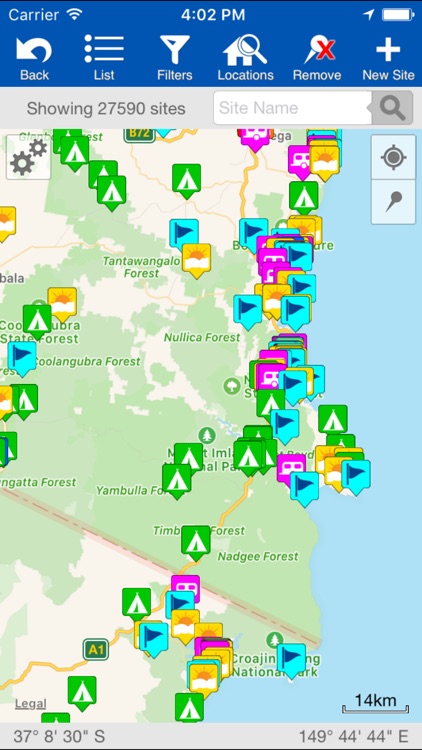Select tent marker above Tantawangalo Forest
422x750 pixels.
(x=186, y=181)
